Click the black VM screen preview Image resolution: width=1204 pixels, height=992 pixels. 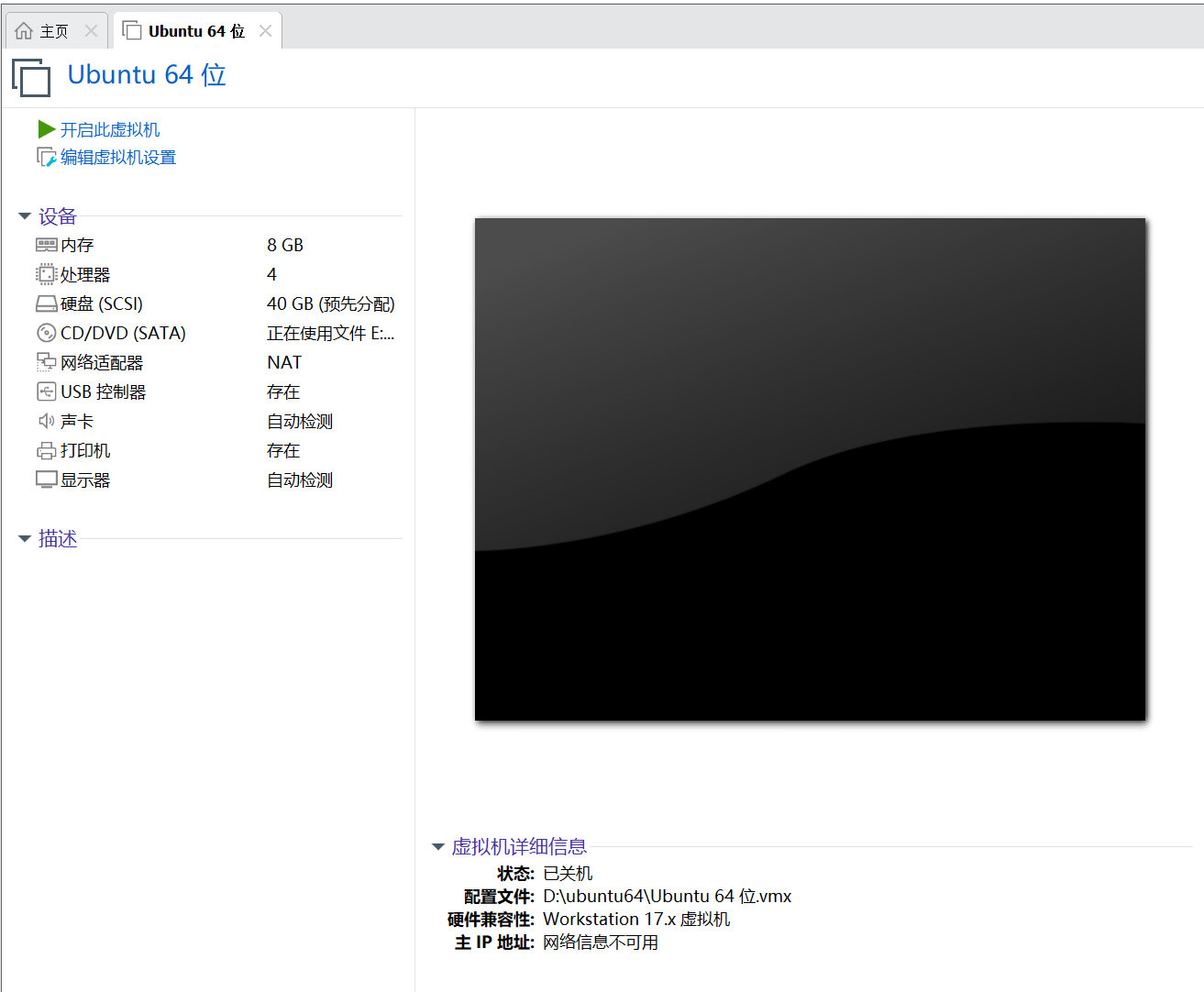pos(810,469)
